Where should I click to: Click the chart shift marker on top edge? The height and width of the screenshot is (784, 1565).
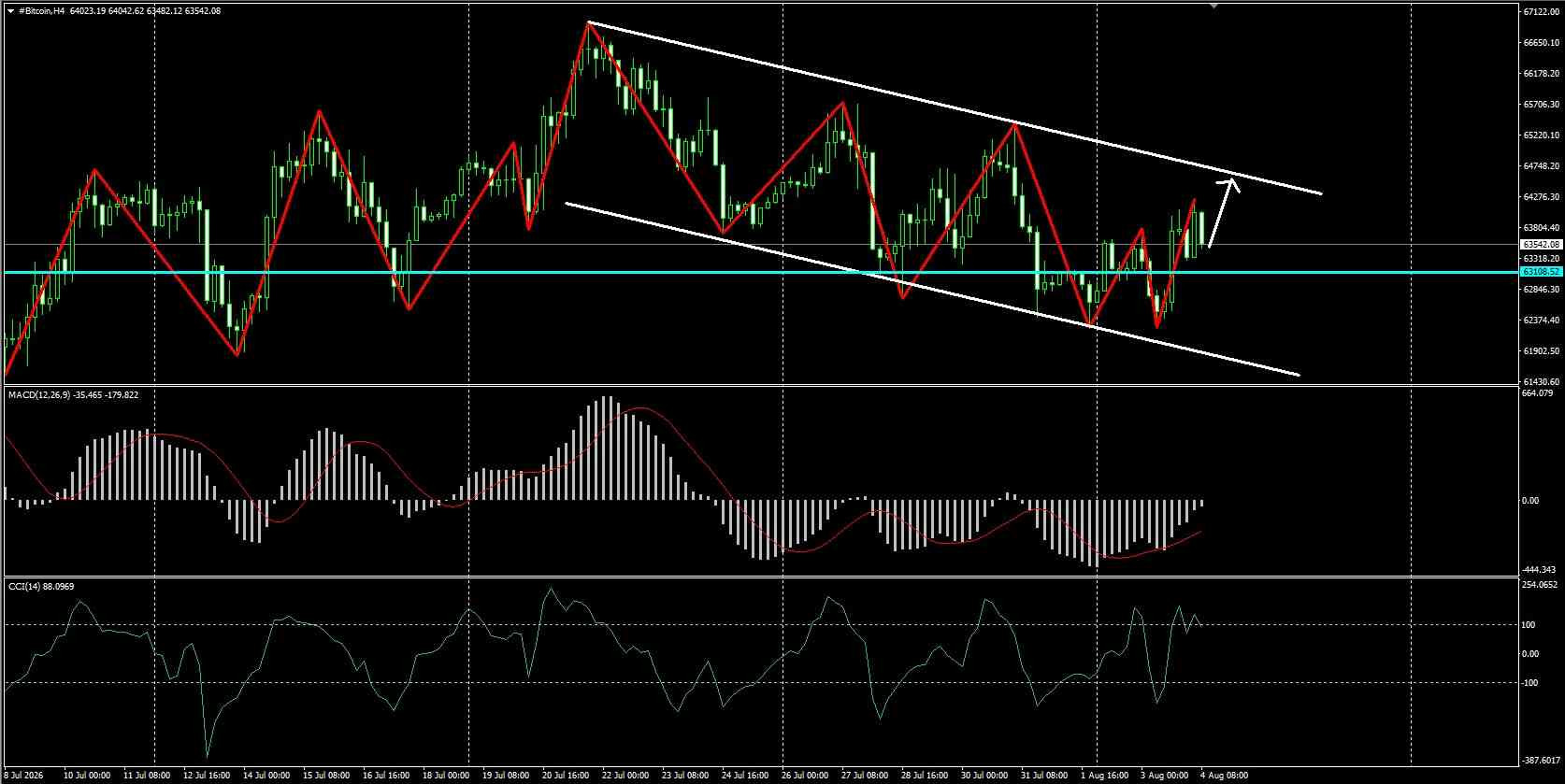click(1213, 6)
